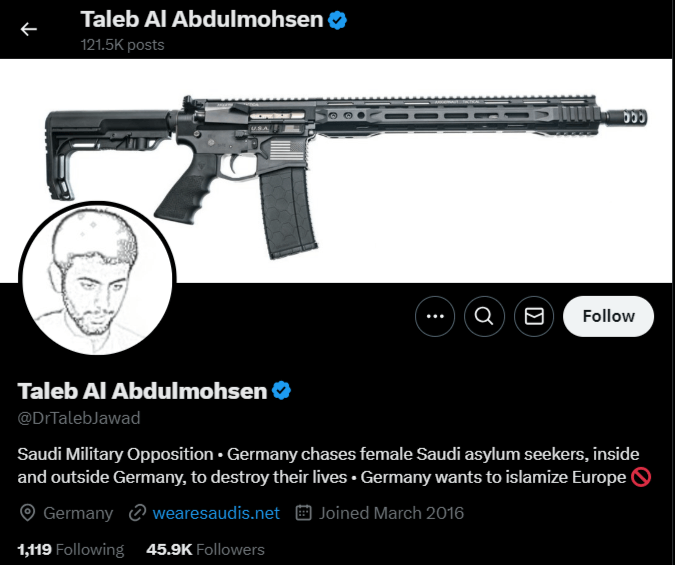Click the 121.5K posts count in the header
675x565 pixels.
(x=122, y=44)
